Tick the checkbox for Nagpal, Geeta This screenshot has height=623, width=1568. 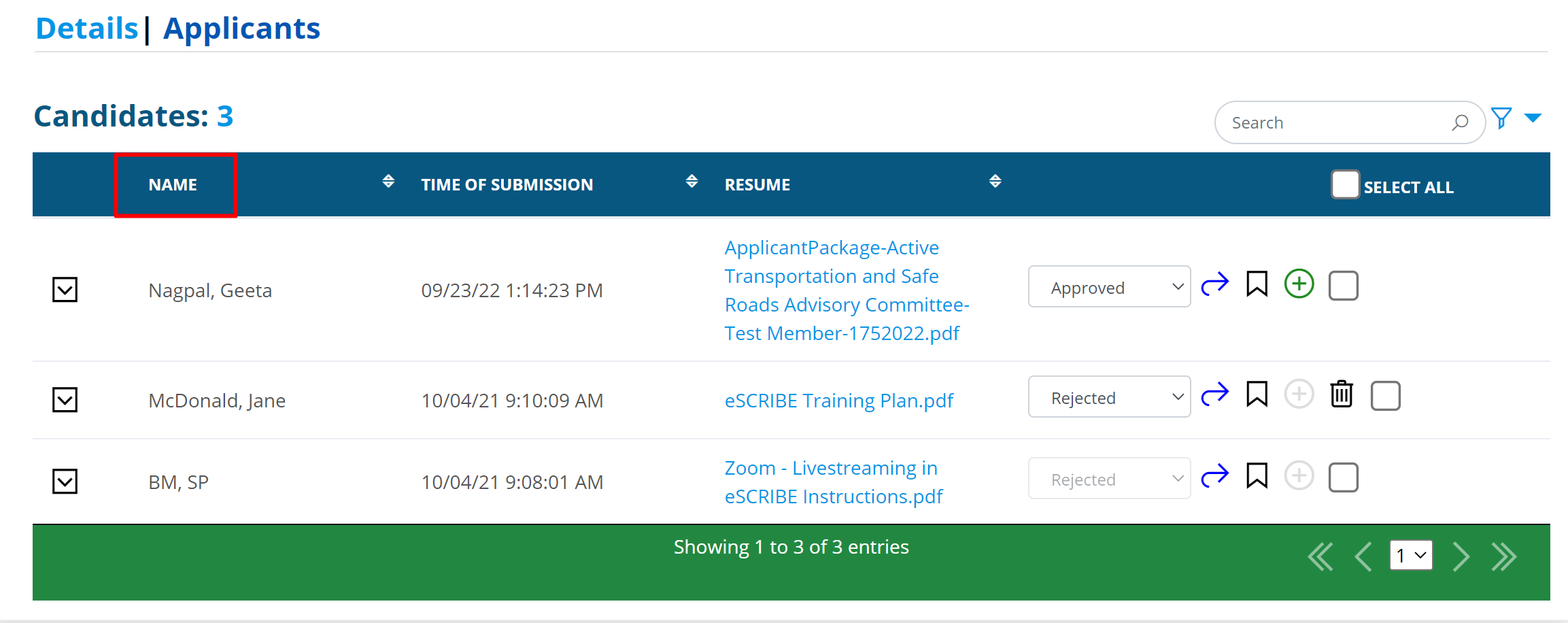click(1343, 286)
